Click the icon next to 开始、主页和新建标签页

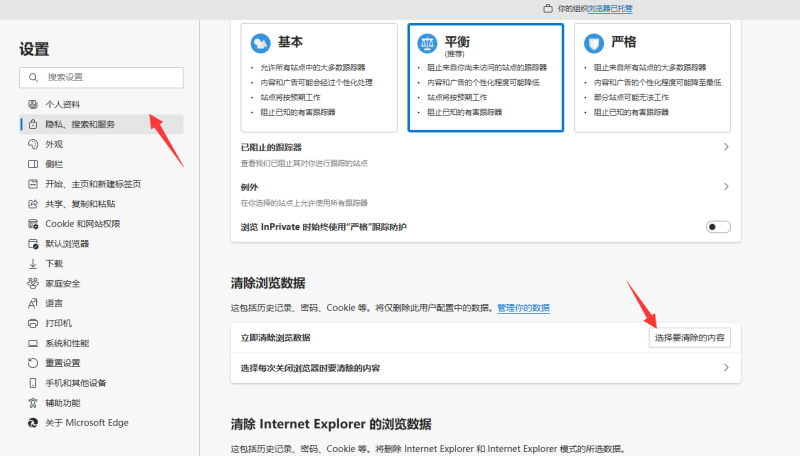(33, 184)
